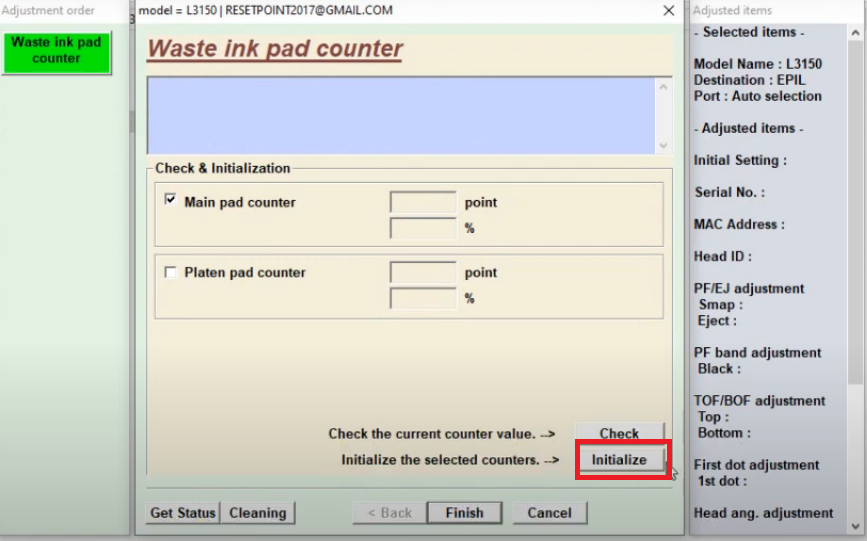Click down arrow of Adjusted items scrollbar
This screenshot has width=867, height=541.
click(x=856, y=526)
